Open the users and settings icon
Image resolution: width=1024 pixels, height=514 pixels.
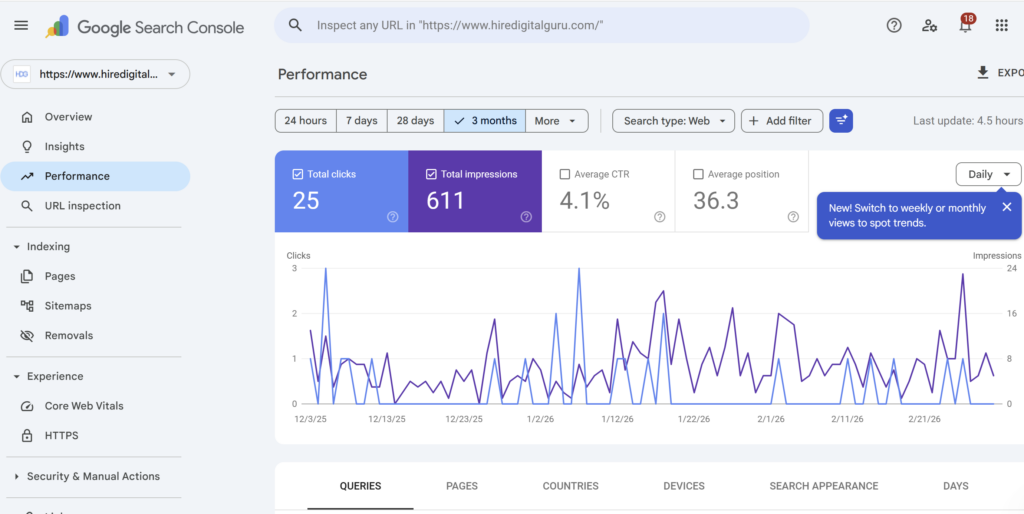pos(930,26)
